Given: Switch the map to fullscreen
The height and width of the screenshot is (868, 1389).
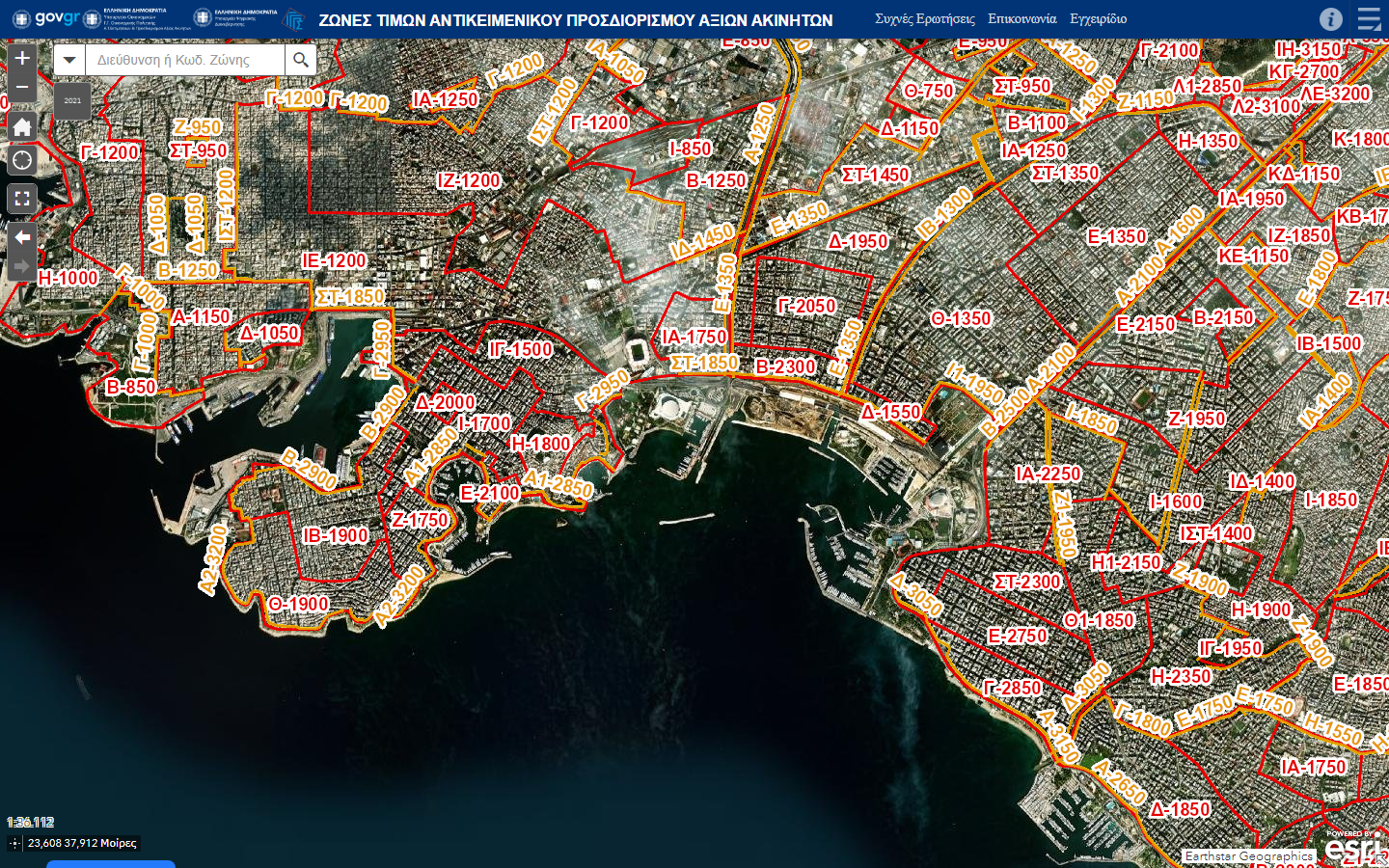Looking at the screenshot, I should 22,199.
